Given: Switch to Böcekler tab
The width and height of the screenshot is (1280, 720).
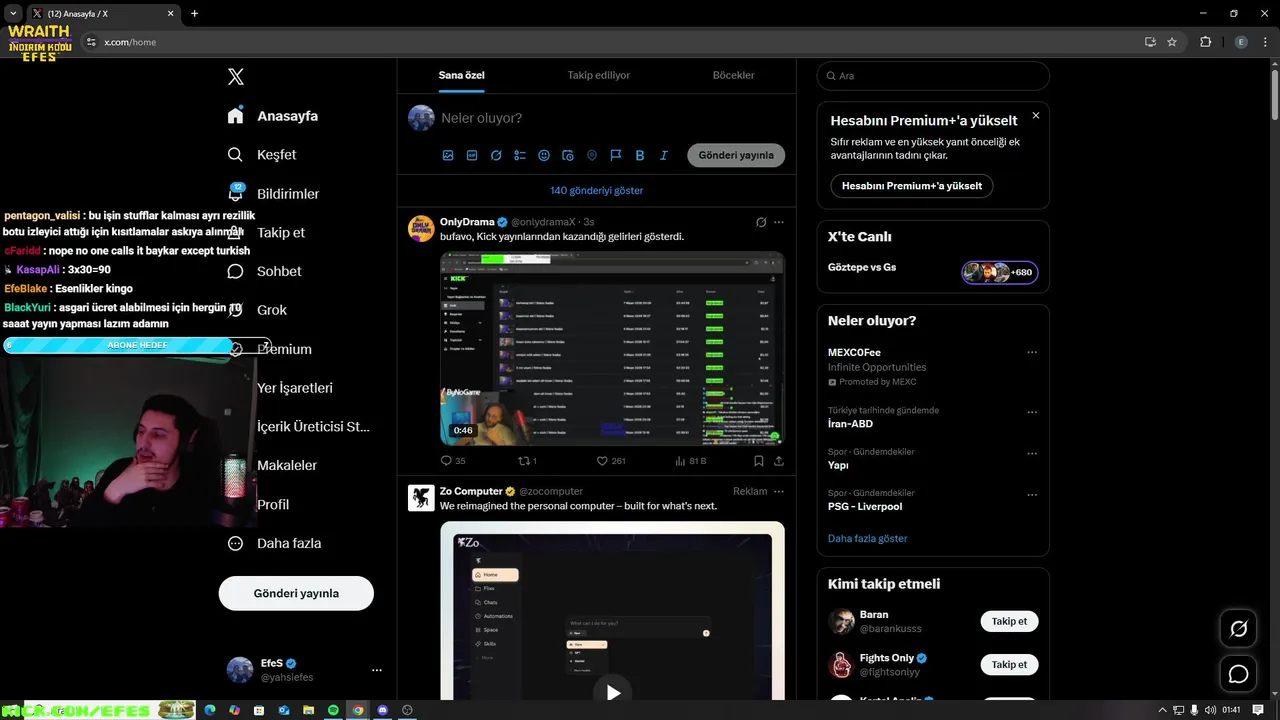Looking at the screenshot, I should [733, 75].
